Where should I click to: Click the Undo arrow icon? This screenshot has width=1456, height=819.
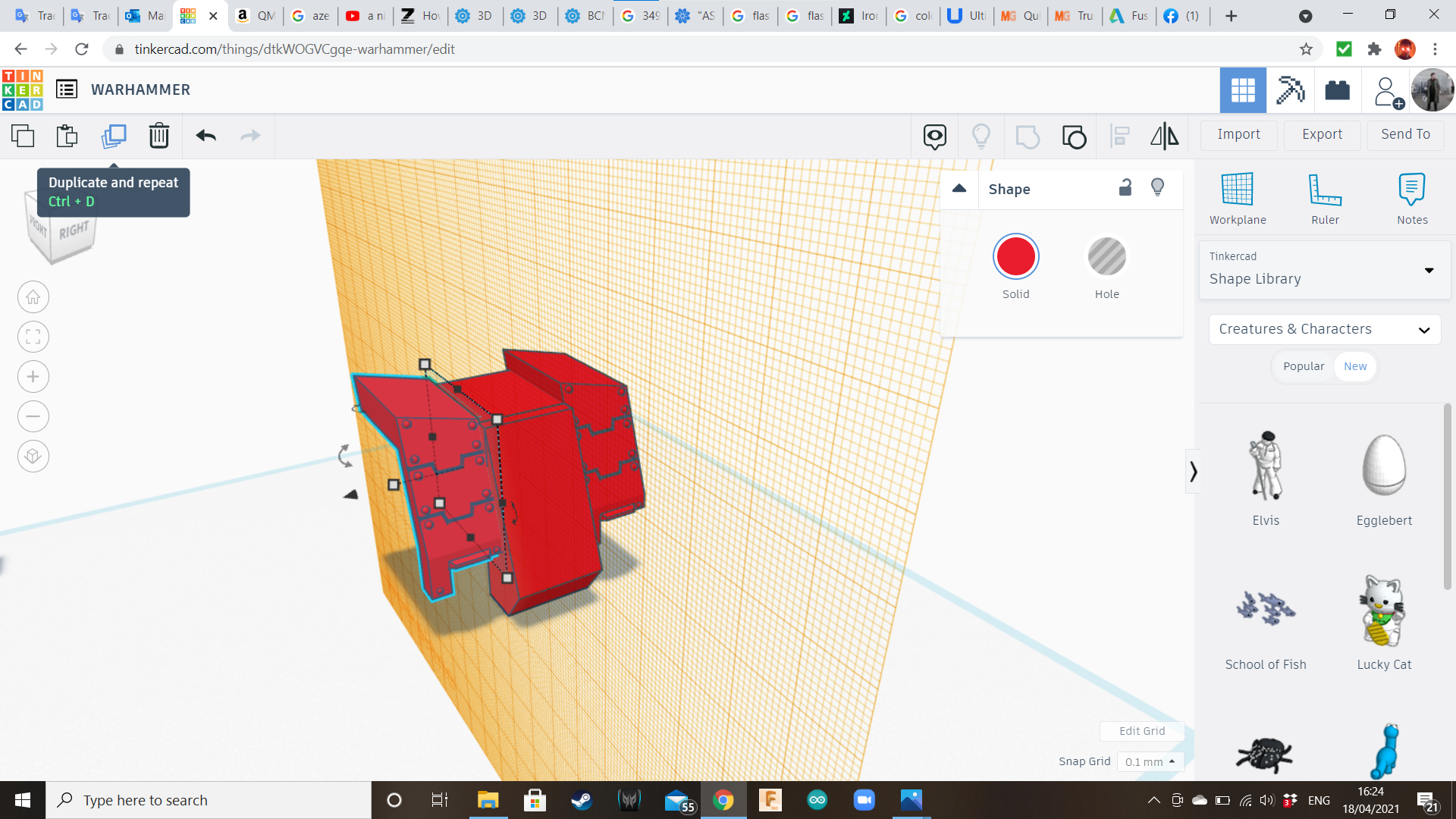[206, 136]
